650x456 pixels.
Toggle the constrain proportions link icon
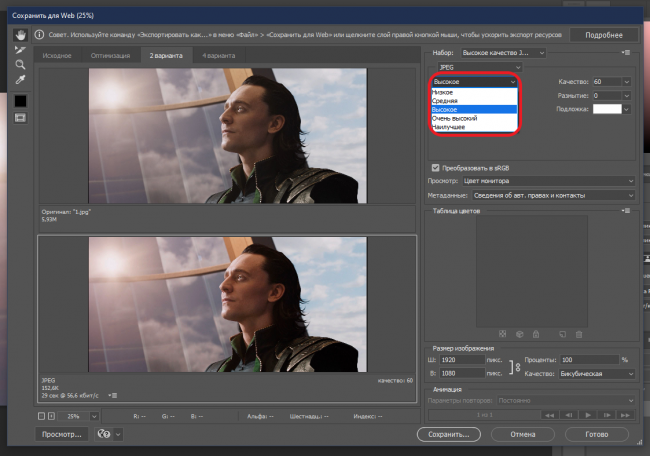tap(517, 367)
